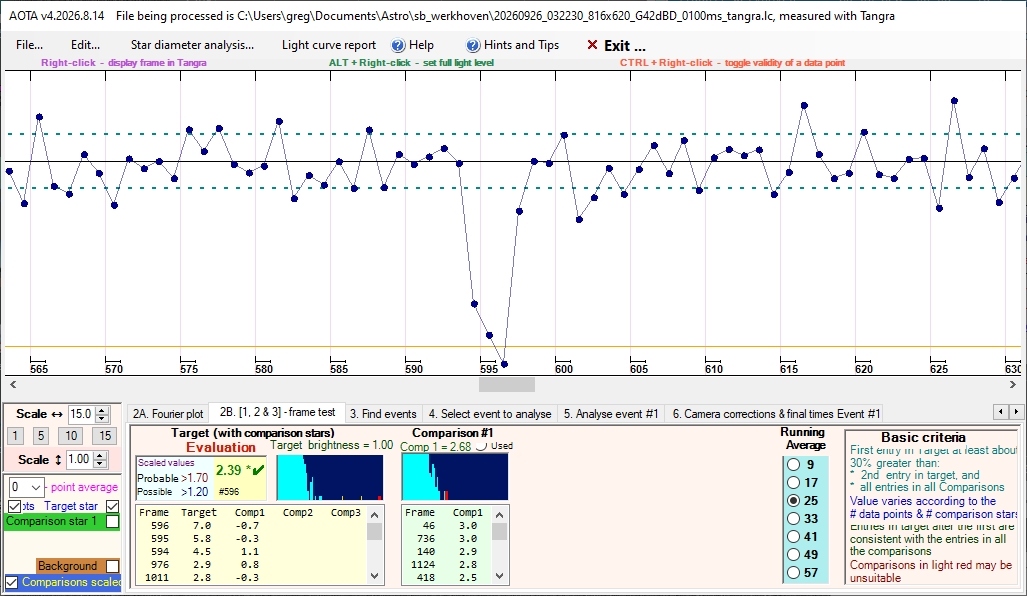Click the horizontal Scale 15.0 field
Image resolution: width=1027 pixels, height=596 pixels.
point(82,415)
